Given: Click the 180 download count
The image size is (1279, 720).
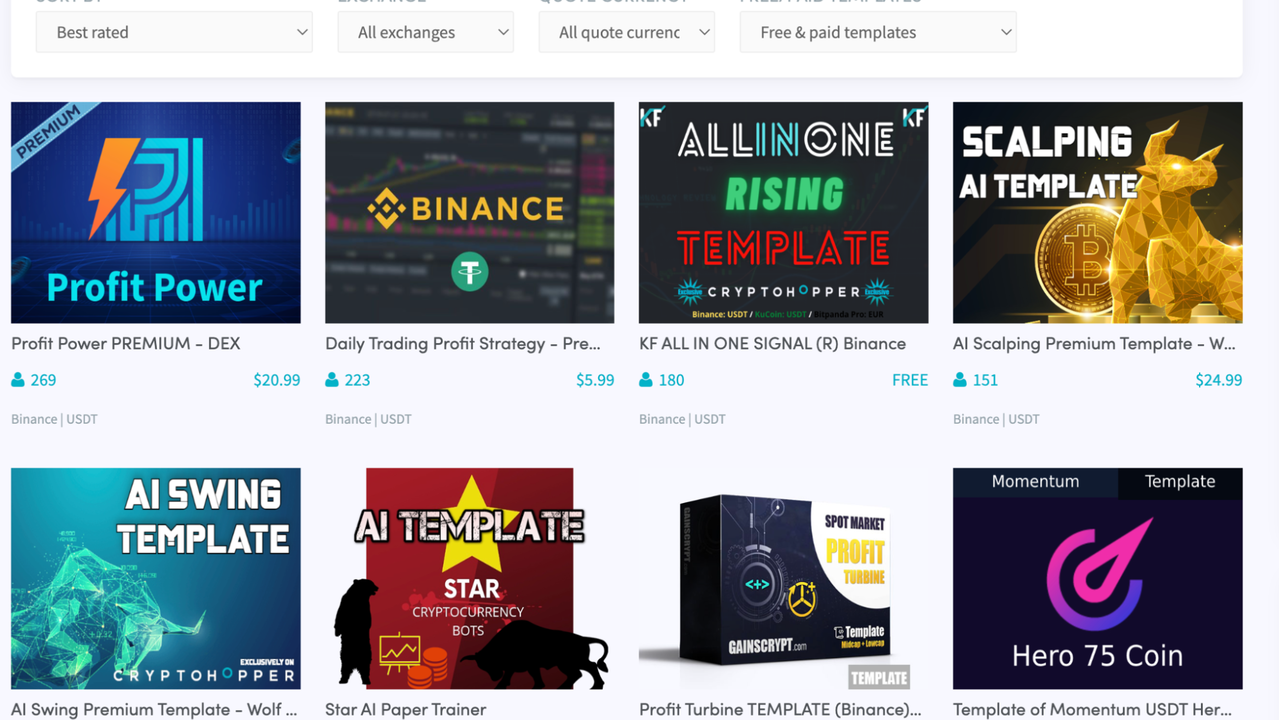Looking at the screenshot, I should (671, 380).
